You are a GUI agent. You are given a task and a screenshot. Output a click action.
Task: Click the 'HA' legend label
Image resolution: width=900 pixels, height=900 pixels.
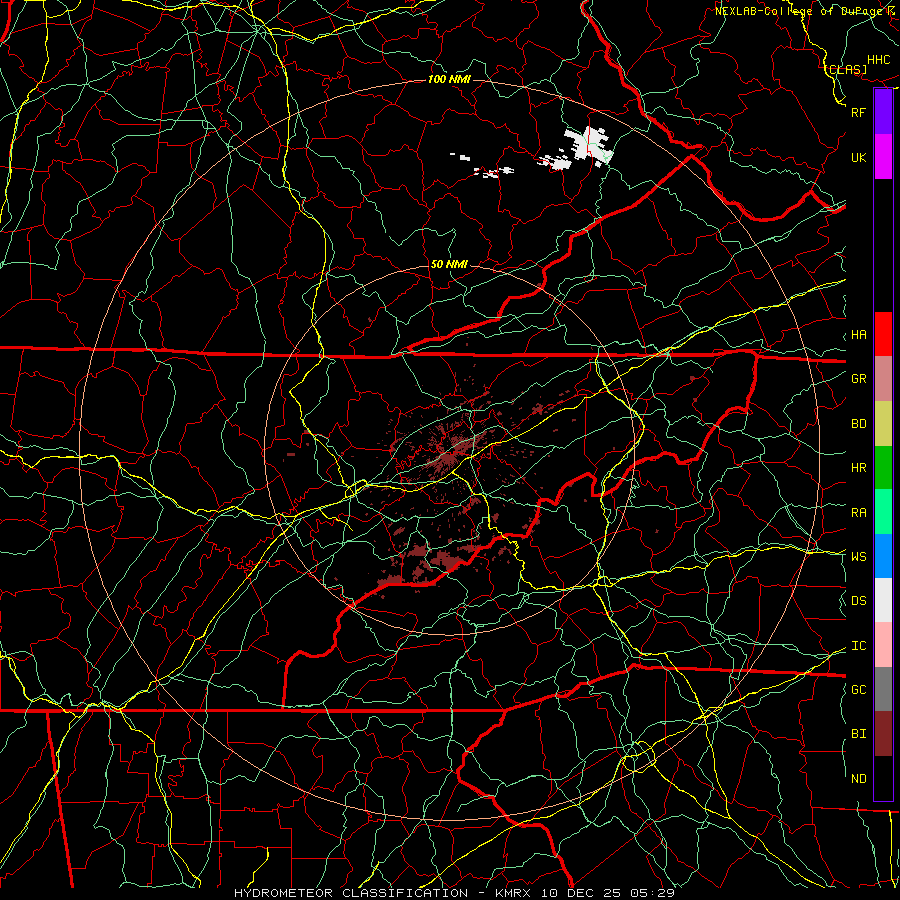point(859,335)
